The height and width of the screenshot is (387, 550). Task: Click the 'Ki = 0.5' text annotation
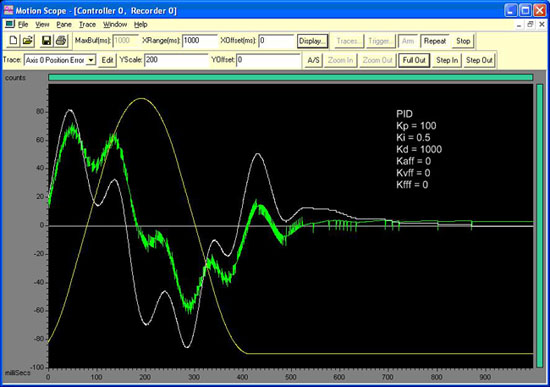(413, 137)
